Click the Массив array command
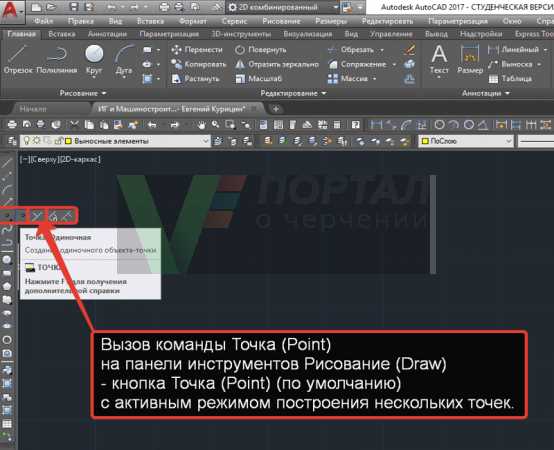Image resolution: width=554 pixels, height=450 pixels. tap(348, 79)
